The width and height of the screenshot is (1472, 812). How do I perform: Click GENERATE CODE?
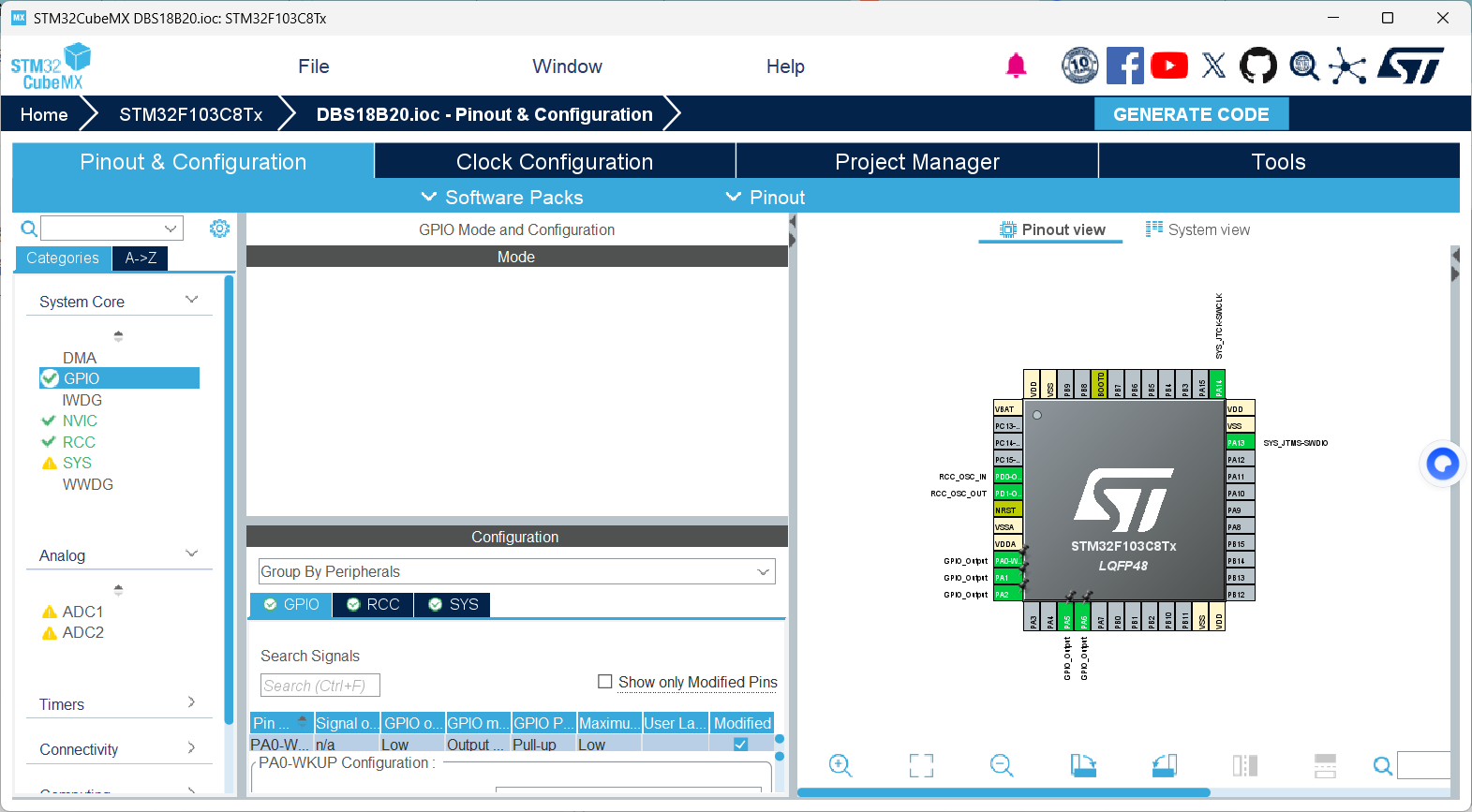click(1191, 114)
